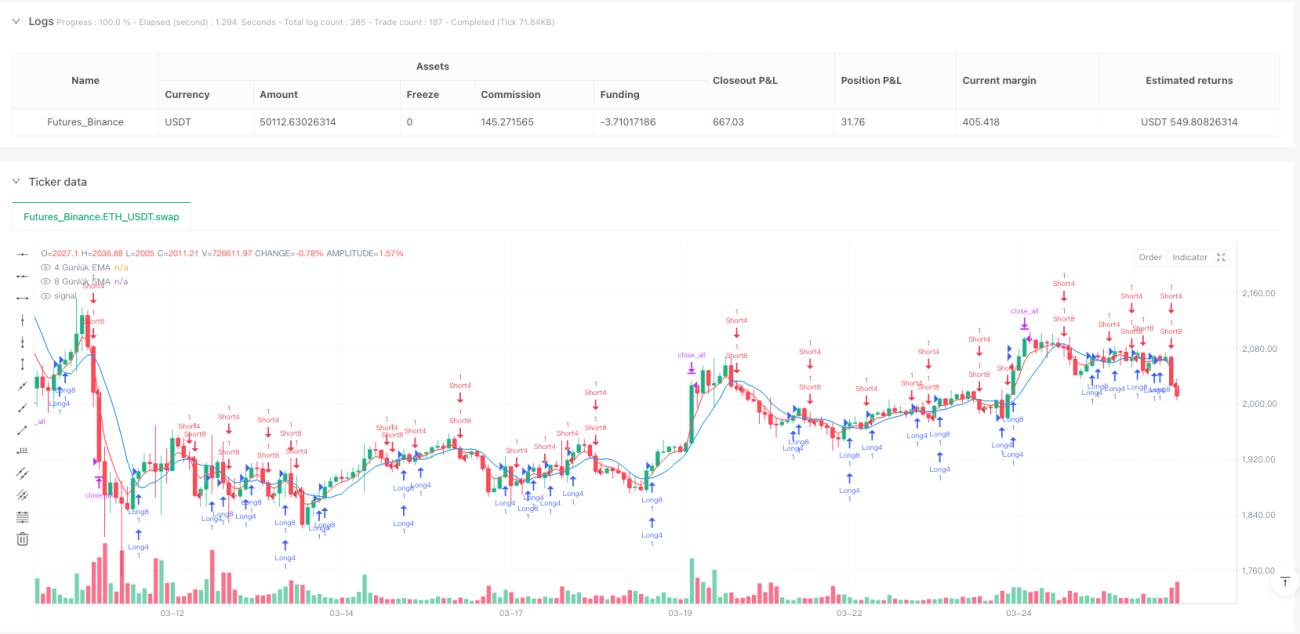Image resolution: width=1300 pixels, height=634 pixels.
Task: Hide the signal indicator via eye icon
Action: click(x=45, y=296)
